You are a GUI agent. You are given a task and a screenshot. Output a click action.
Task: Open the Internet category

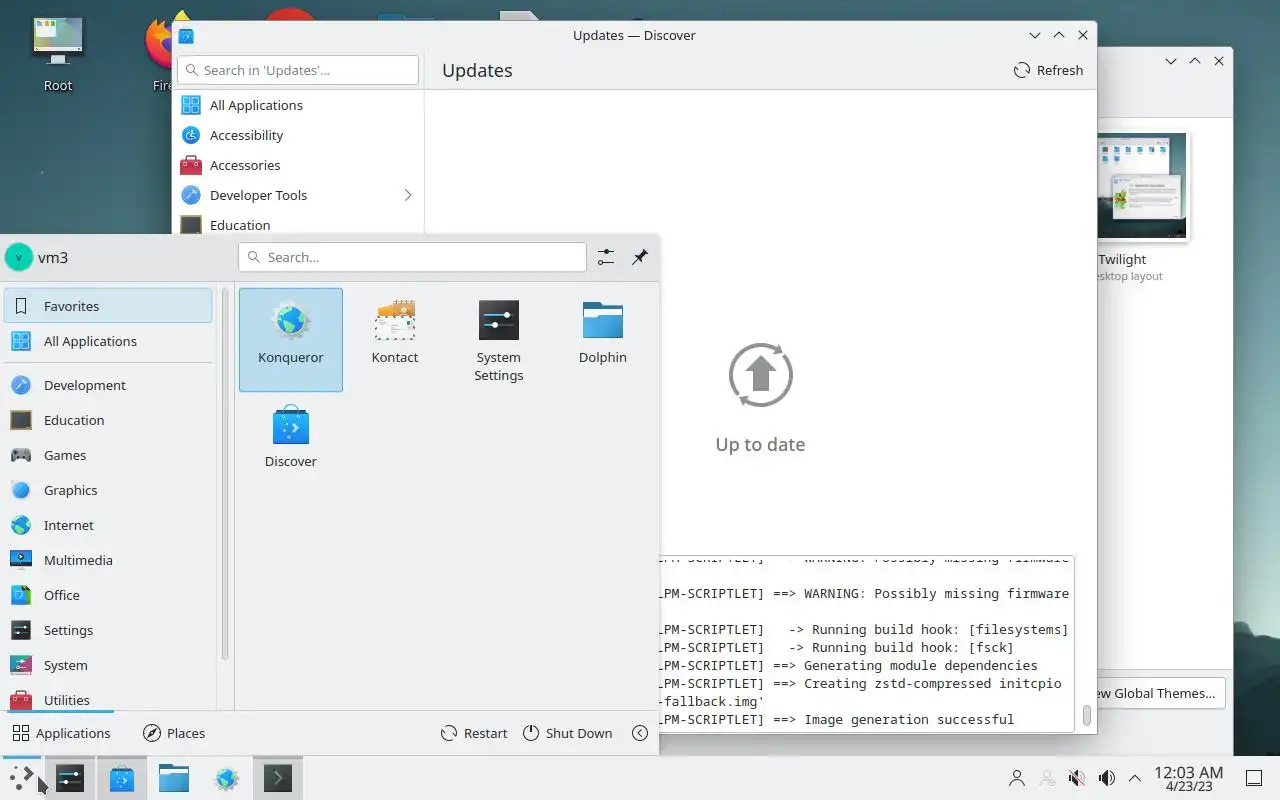coord(108,525)
